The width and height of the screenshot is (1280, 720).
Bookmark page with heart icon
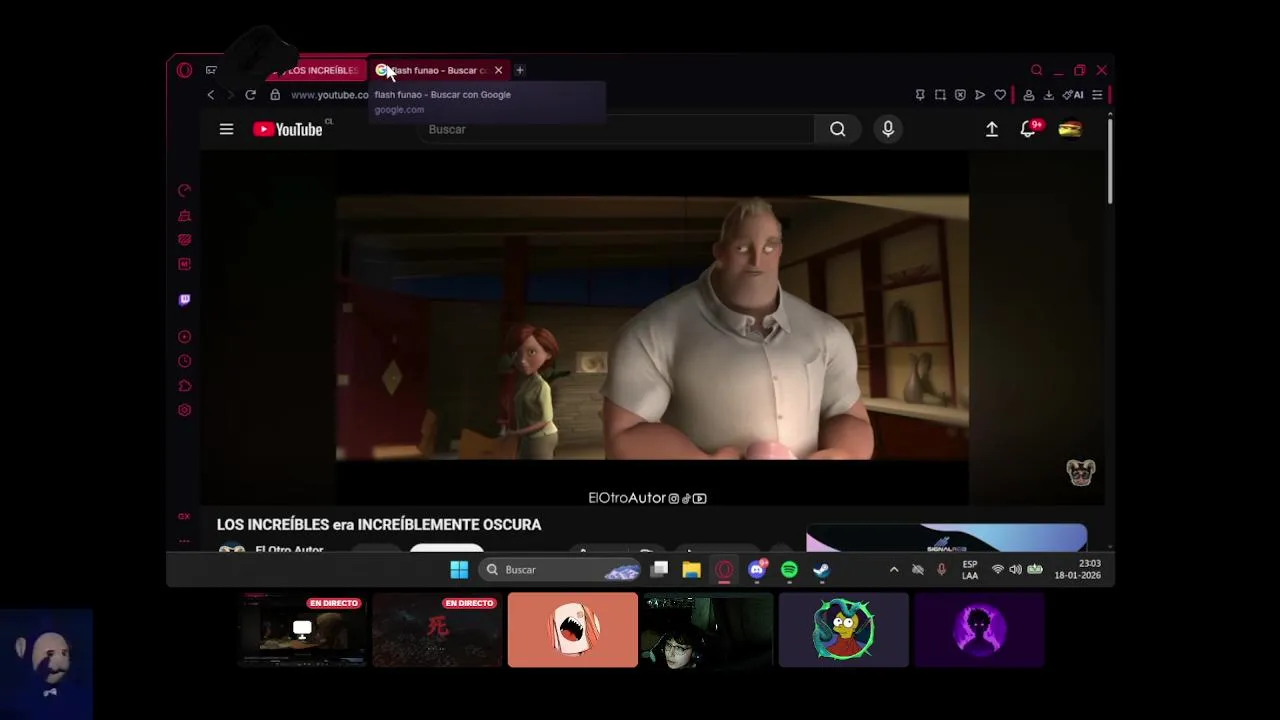point(1000,95)
